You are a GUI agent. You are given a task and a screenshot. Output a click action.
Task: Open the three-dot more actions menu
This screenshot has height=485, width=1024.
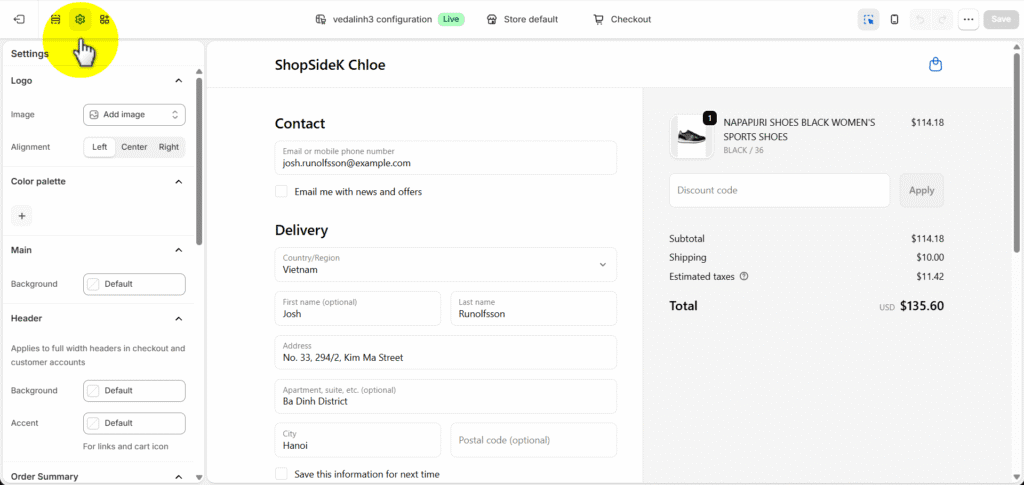click(968, 20)
